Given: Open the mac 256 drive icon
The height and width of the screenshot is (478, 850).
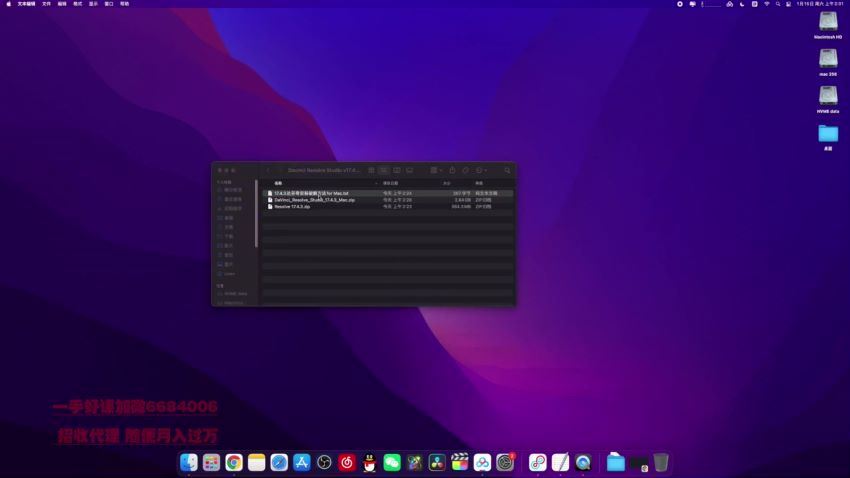Looking at the screenshot, I should [x=828, y=62].
